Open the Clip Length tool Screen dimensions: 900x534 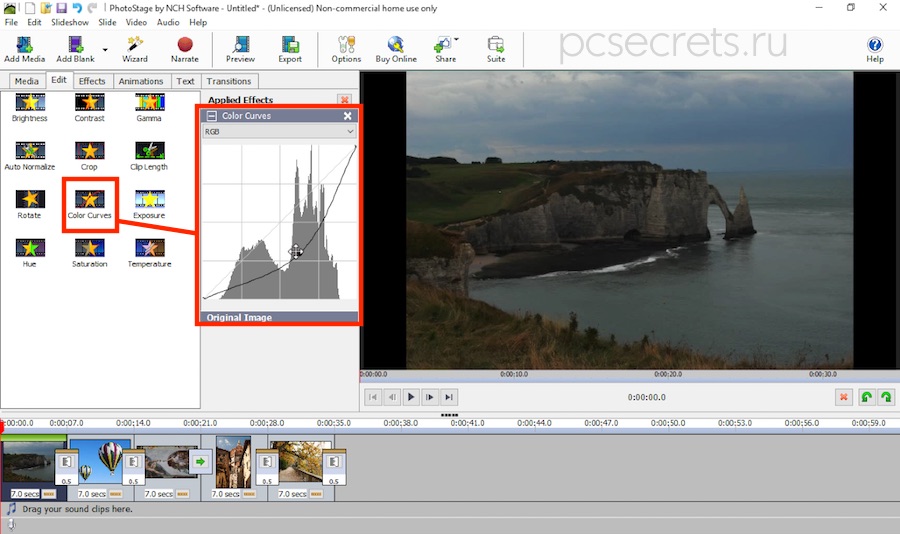[x=149, y=156]
